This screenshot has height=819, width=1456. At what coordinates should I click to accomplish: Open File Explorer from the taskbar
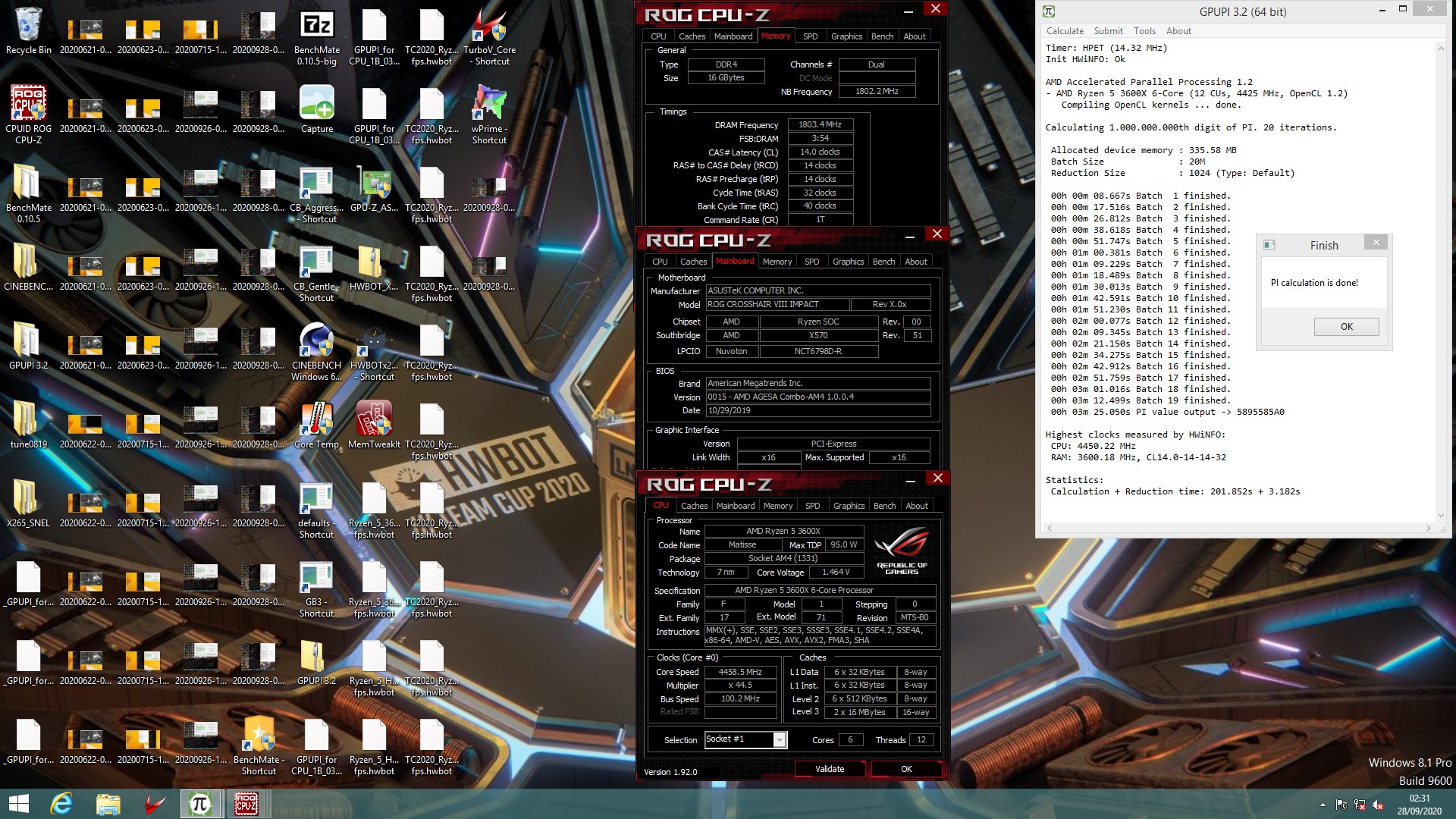coord(108,804)
